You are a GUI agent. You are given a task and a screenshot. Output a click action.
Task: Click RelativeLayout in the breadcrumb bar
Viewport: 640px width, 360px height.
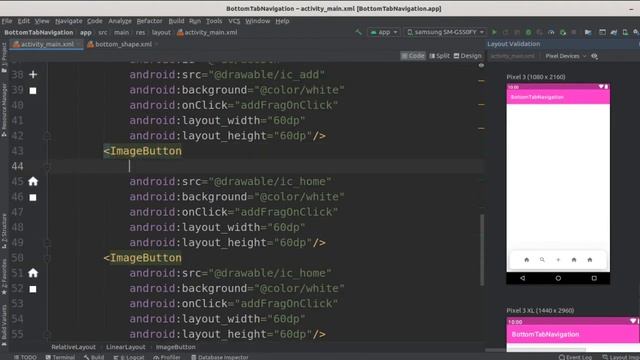(x=73, y=347)
